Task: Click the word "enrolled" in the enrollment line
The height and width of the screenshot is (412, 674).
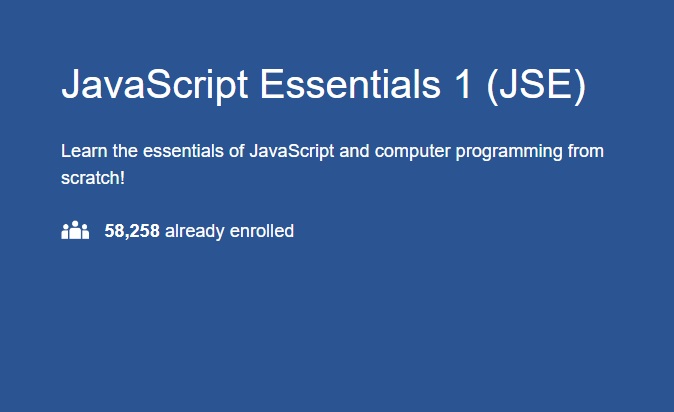Action: click(x=262, y=231)
